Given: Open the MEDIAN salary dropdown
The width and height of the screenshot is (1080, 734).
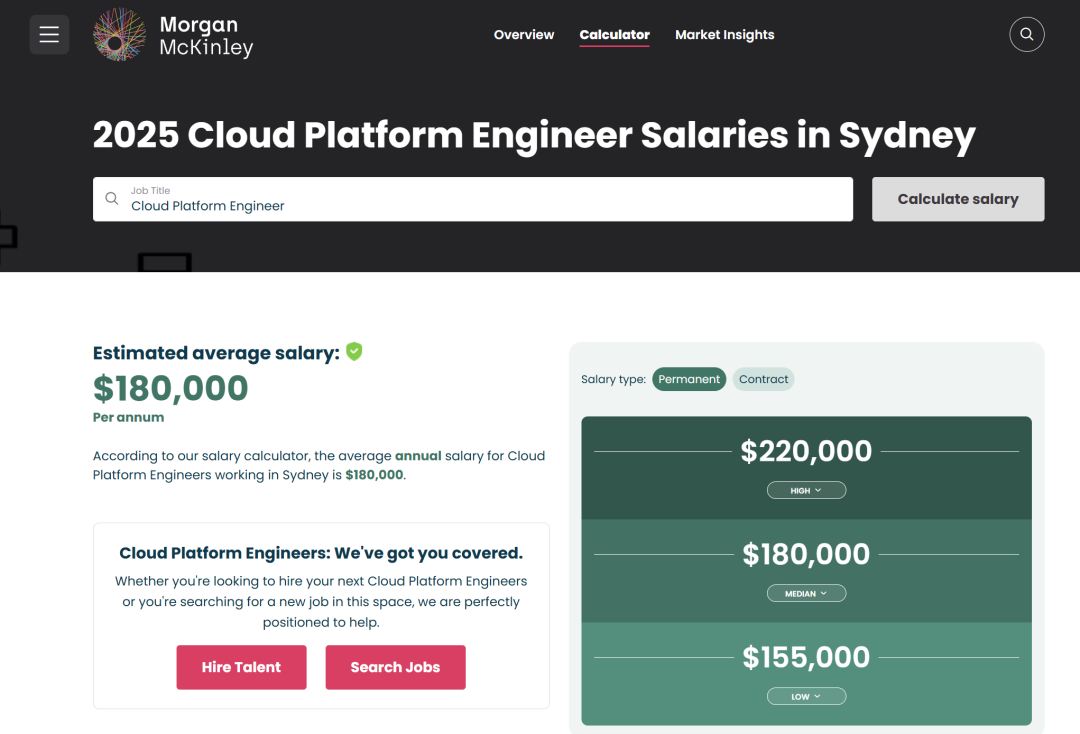Looking at the screenshot, I should click(806, 593).
